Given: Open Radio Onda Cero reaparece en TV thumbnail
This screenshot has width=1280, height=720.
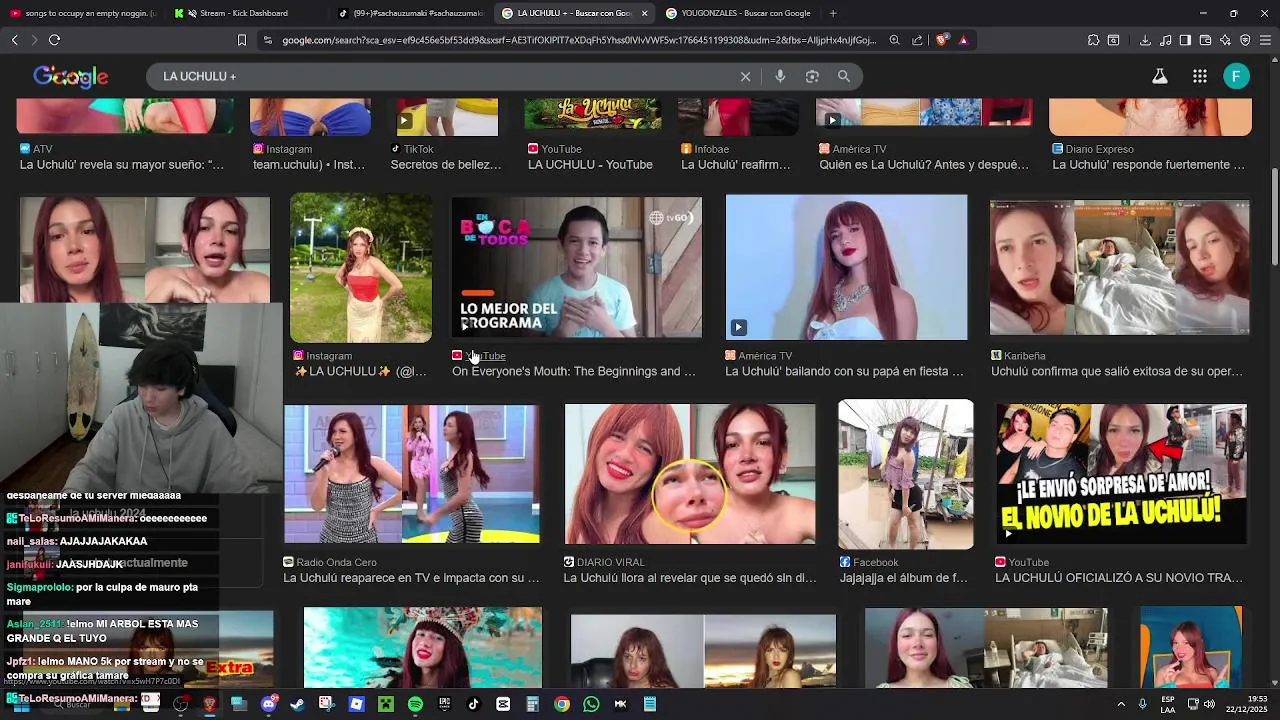Looking at the screenshot, I should point(411,473).
